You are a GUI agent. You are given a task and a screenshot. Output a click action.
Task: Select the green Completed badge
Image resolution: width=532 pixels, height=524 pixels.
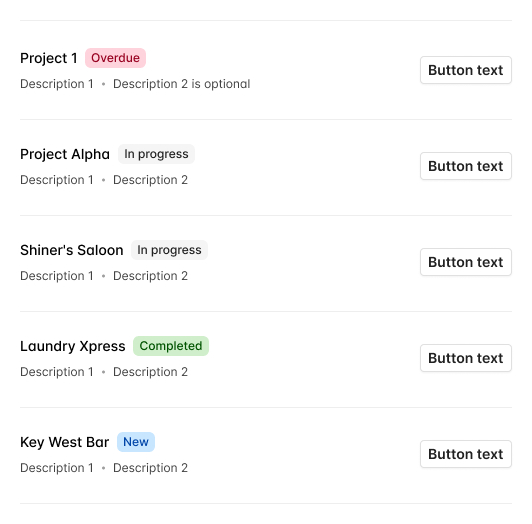tap(171, 346)
